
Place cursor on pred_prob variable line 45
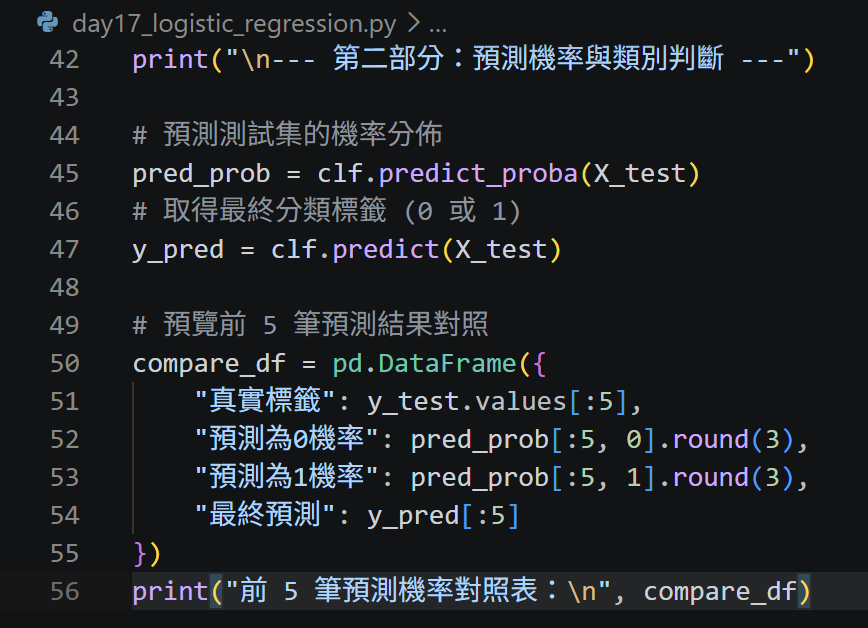(201, 174)
